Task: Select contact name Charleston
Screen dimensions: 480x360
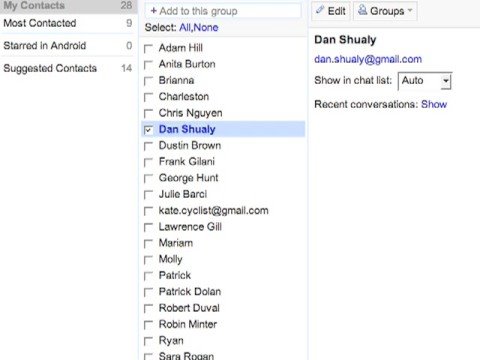Action: tap(184, 97)
